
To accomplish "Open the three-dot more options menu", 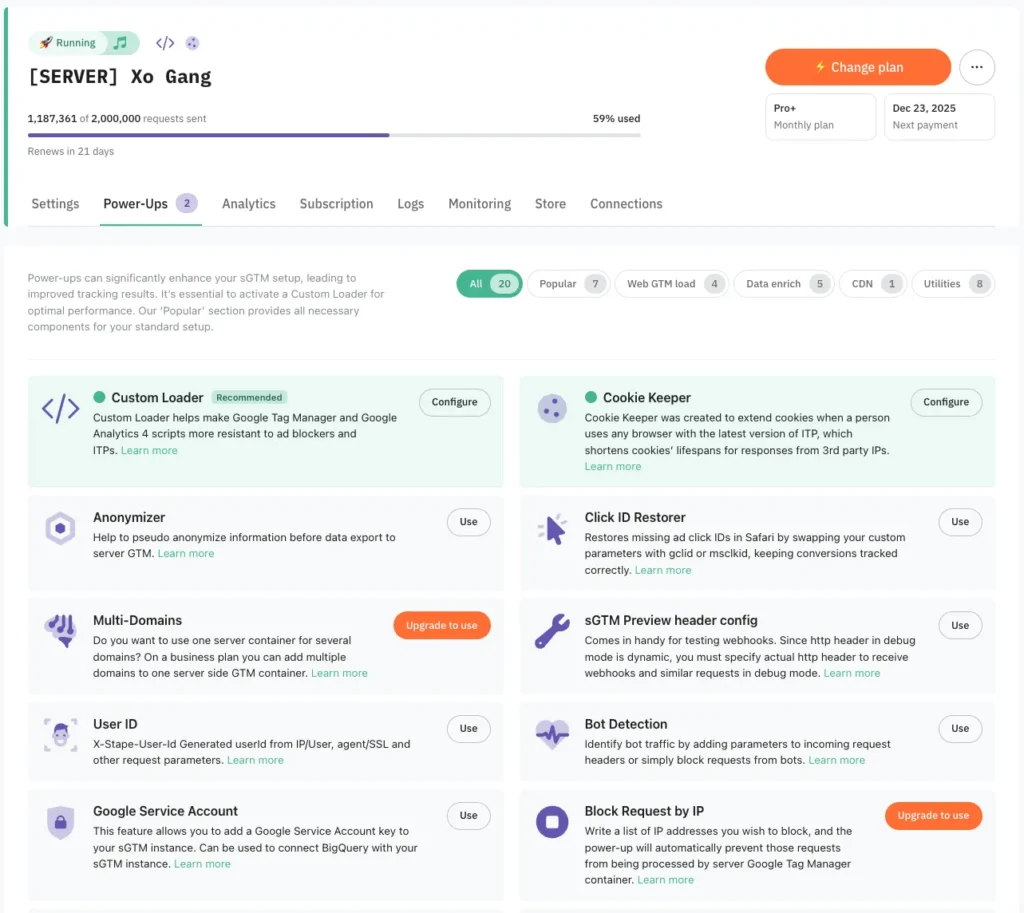I will [977, 67].
